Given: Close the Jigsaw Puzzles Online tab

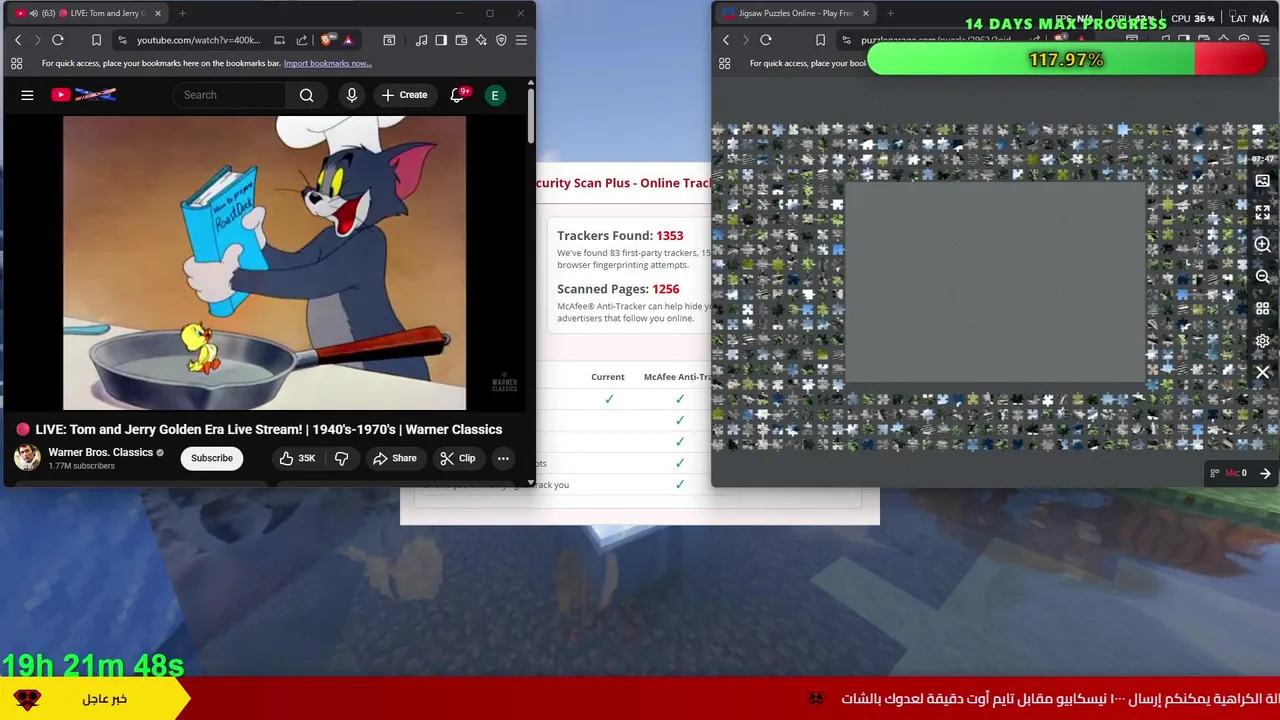Looking at the screenshot, I should (x=865, y=13).
